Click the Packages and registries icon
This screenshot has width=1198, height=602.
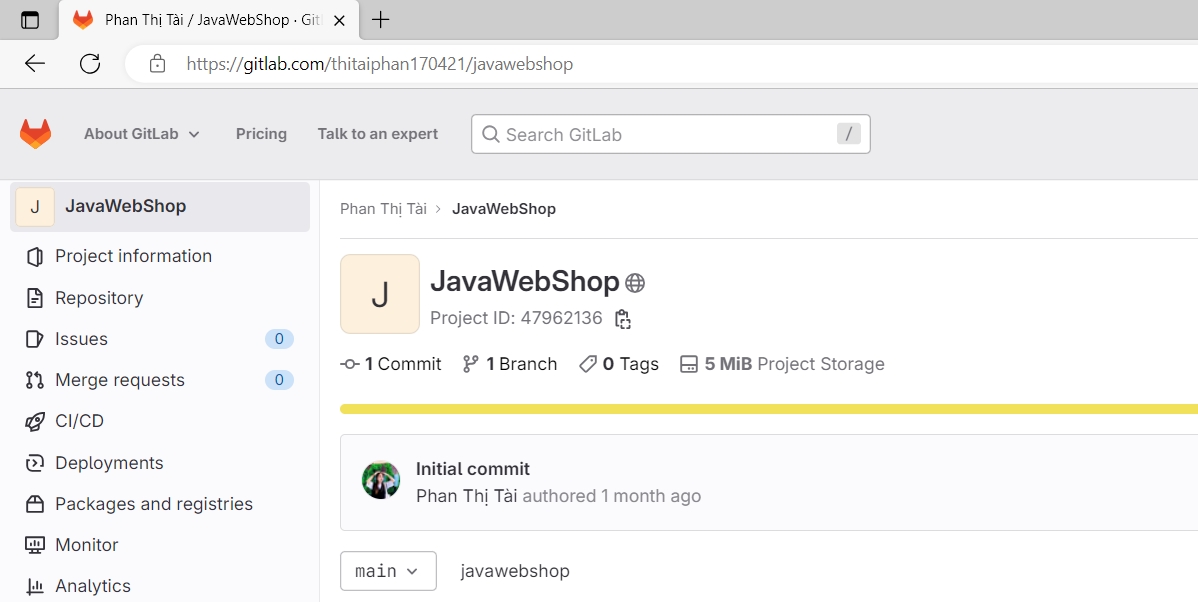click(34, 504)
